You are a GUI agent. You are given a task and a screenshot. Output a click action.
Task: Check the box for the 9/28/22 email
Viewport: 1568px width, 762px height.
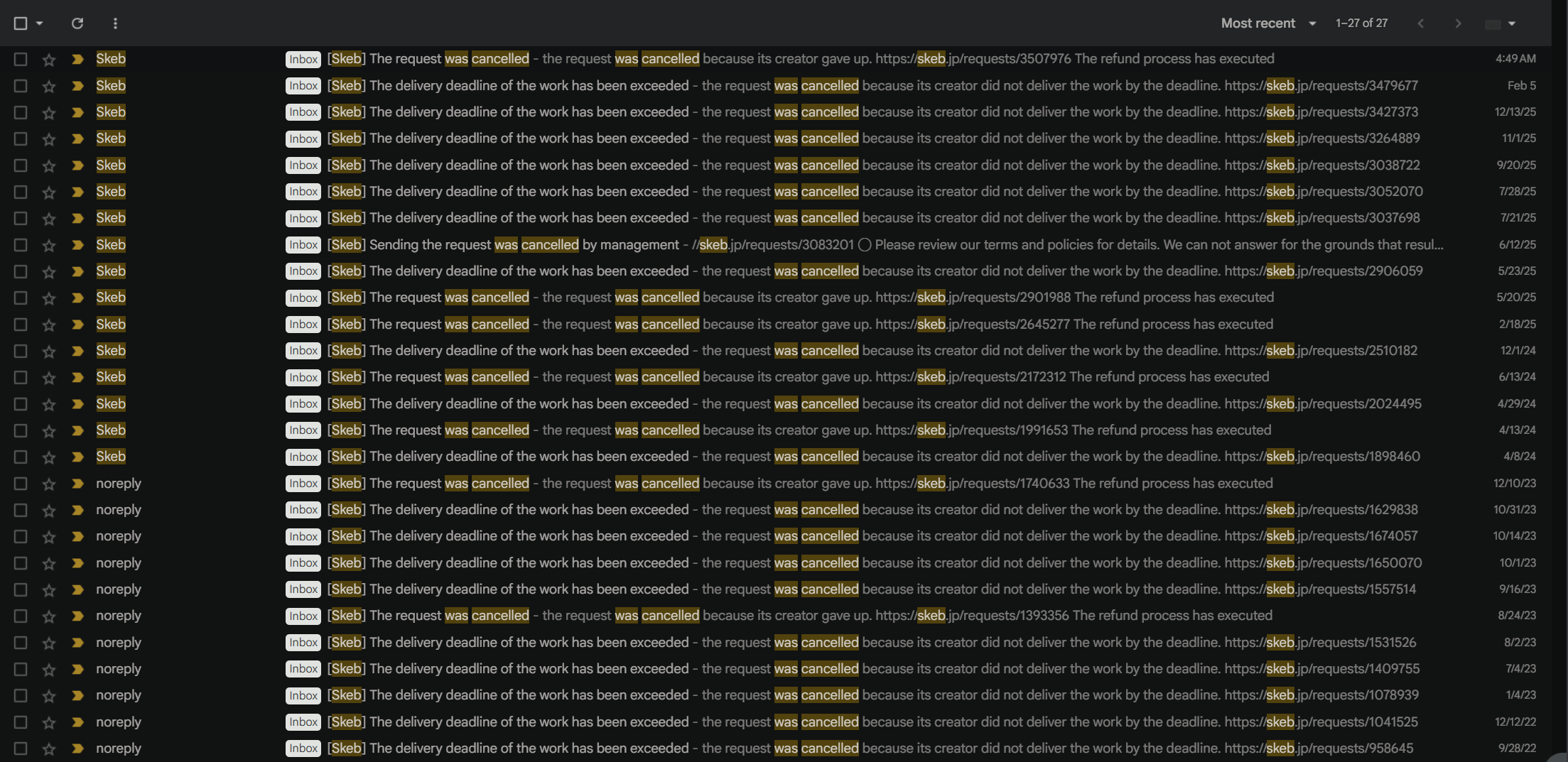click(21, 749)
